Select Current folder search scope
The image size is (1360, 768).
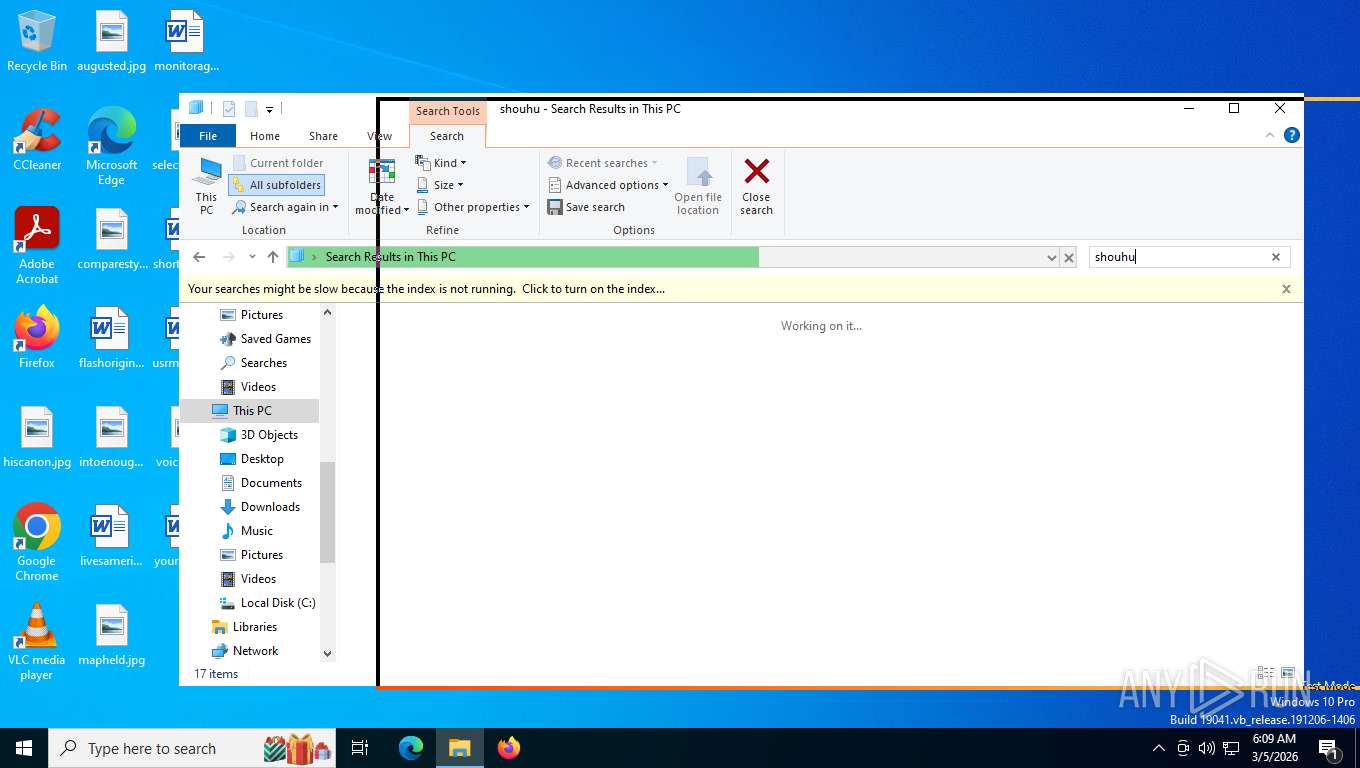coord(278,163)
